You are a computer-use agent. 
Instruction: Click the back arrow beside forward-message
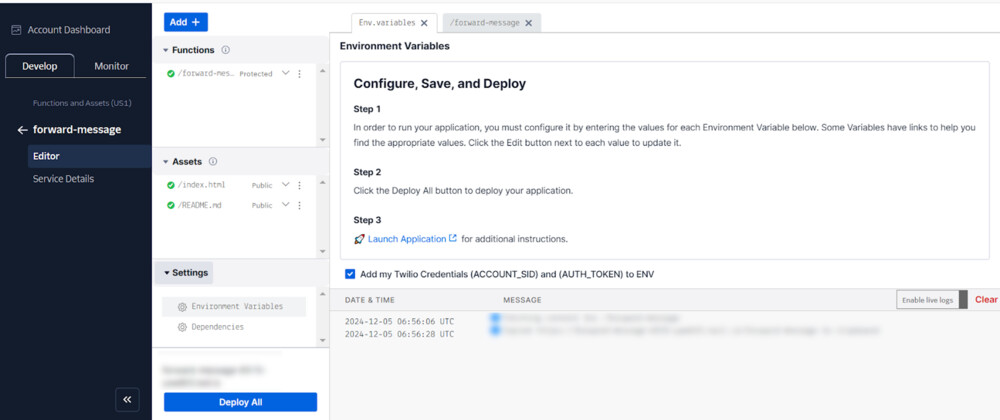pos(22,130)
